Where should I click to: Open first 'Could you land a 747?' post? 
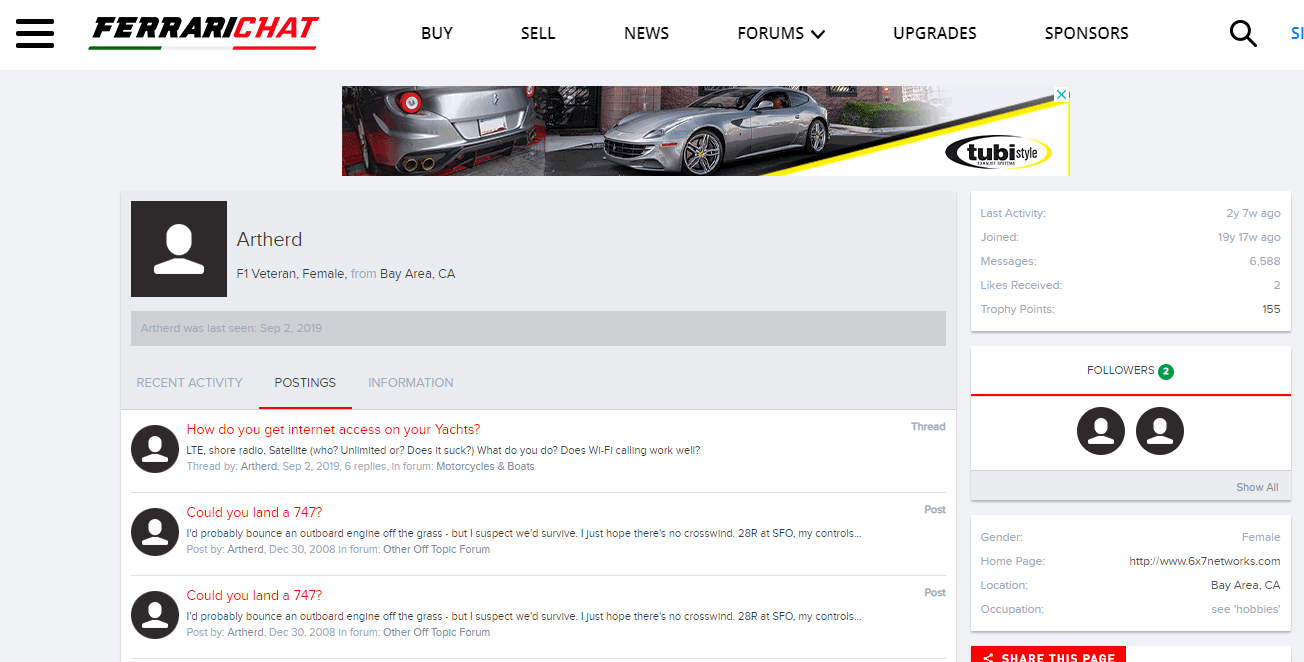click(x=254, y=513)
